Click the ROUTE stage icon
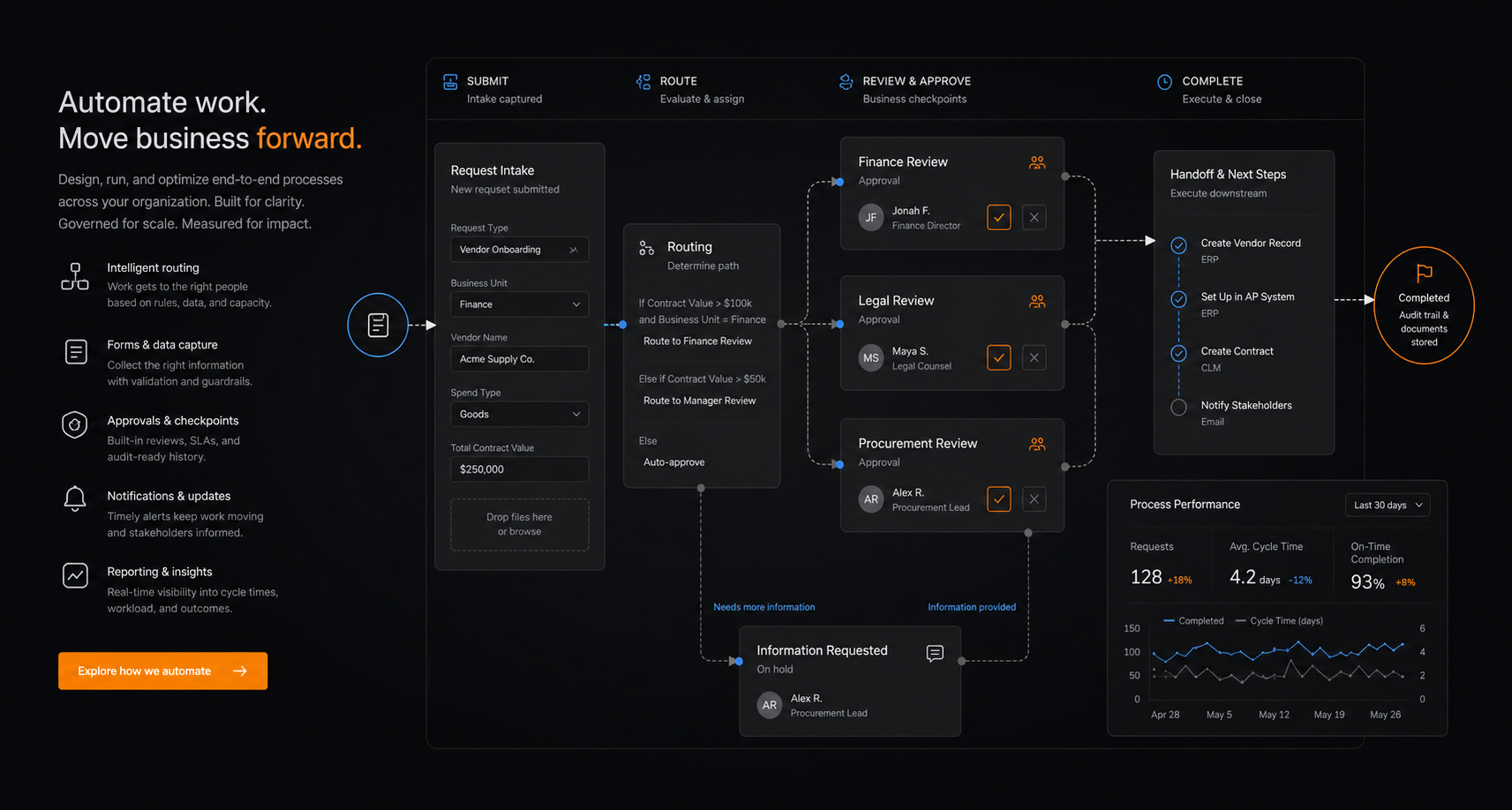Image resolution: width=1512 pixels, height=810 pixels. [x=643, y=82]
